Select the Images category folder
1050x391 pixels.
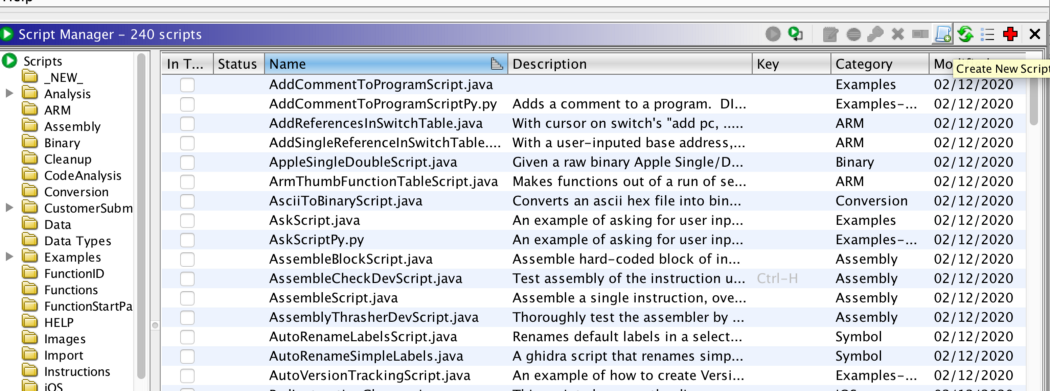pos(65,339)
